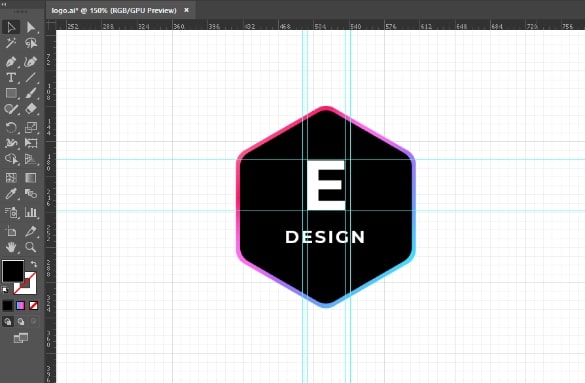Select the Eyedropper tool
The height and width of the screenshot is (383, 585).
click(x=11, y=194)
